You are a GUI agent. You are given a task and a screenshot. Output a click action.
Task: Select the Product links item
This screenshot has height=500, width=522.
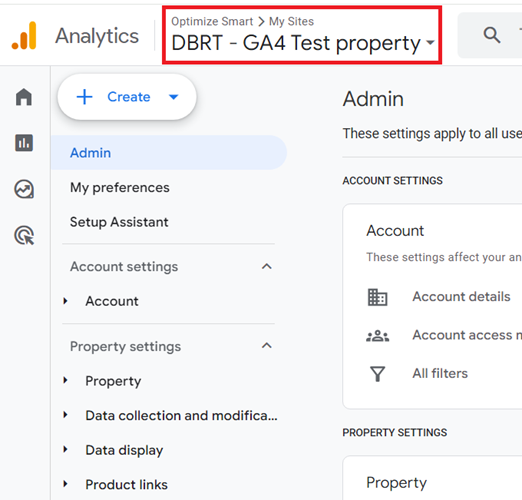coord(127,484)
